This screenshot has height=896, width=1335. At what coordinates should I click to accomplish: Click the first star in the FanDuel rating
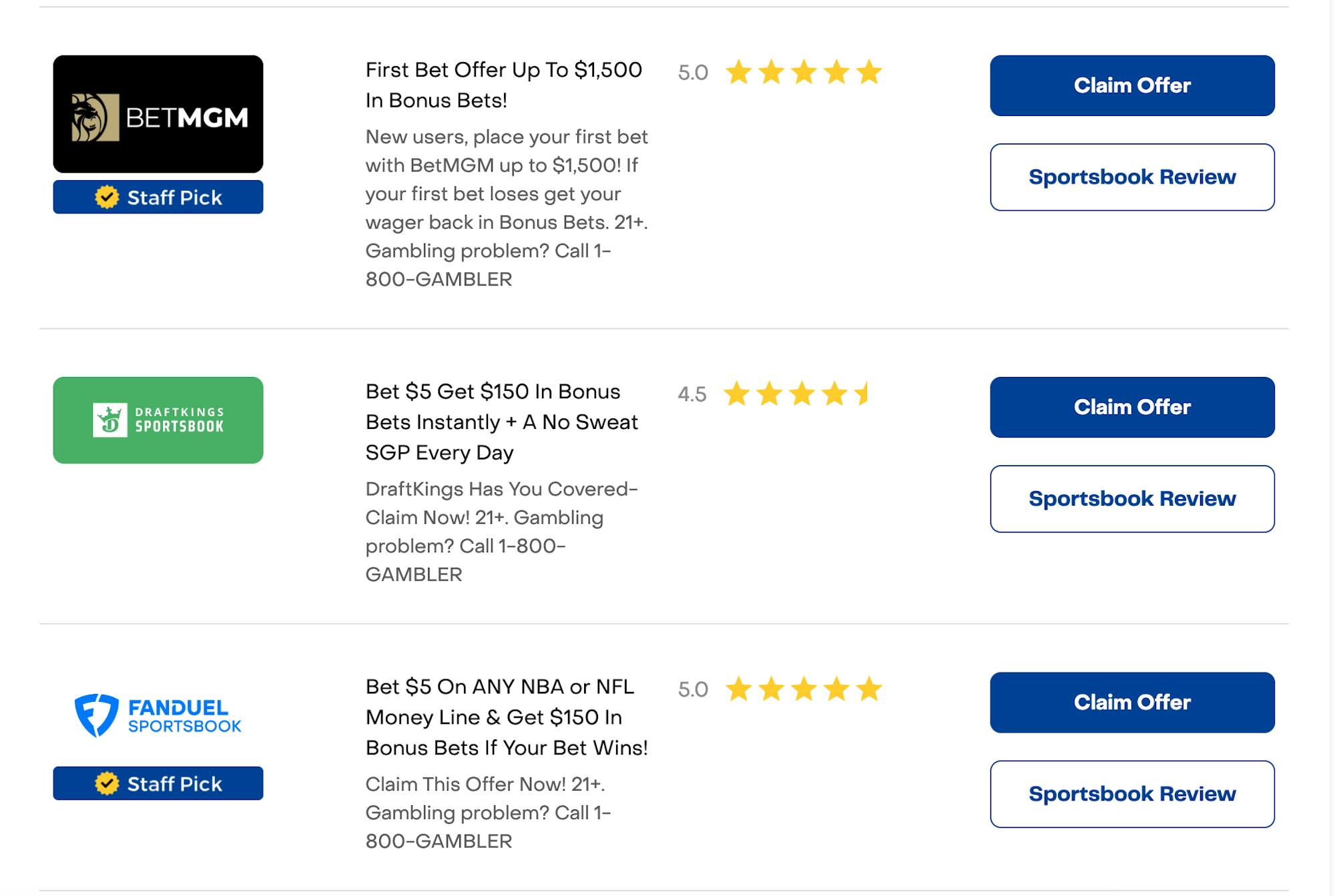(x=739, y=689)
